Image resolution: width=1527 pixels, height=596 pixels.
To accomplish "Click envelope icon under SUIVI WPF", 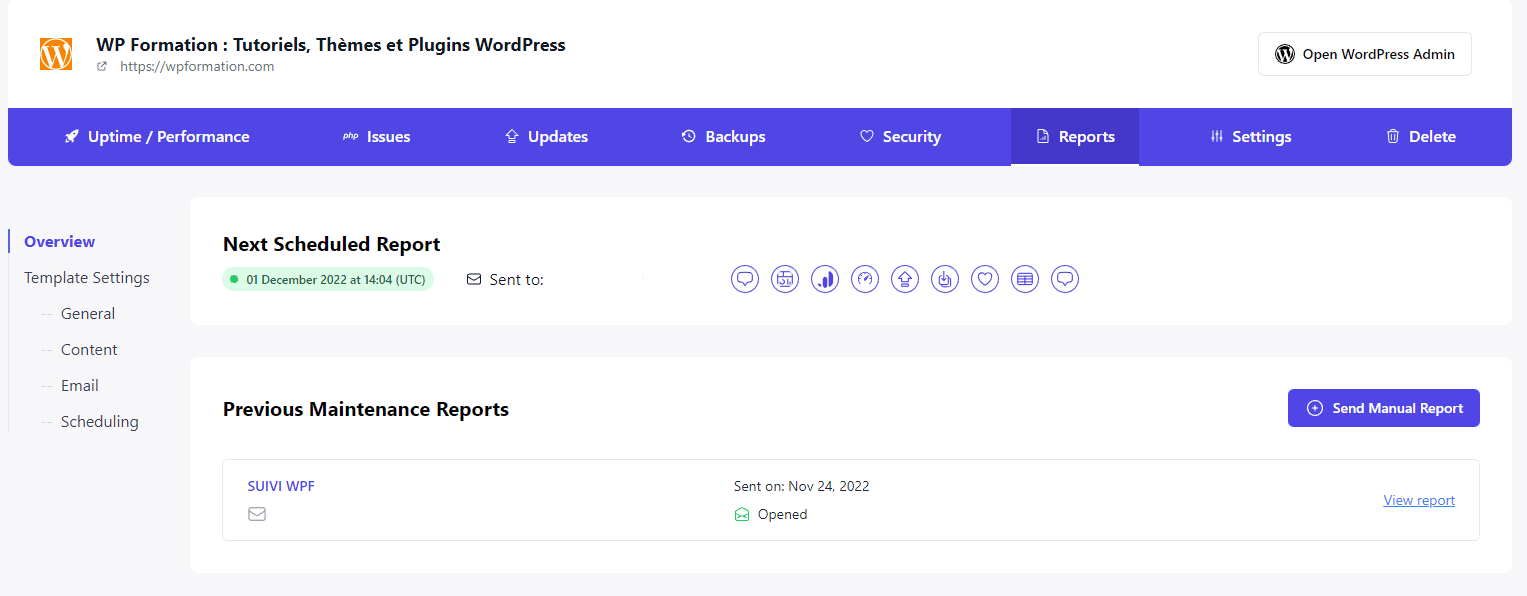I will pyautogui.click(x=257, y=514).
